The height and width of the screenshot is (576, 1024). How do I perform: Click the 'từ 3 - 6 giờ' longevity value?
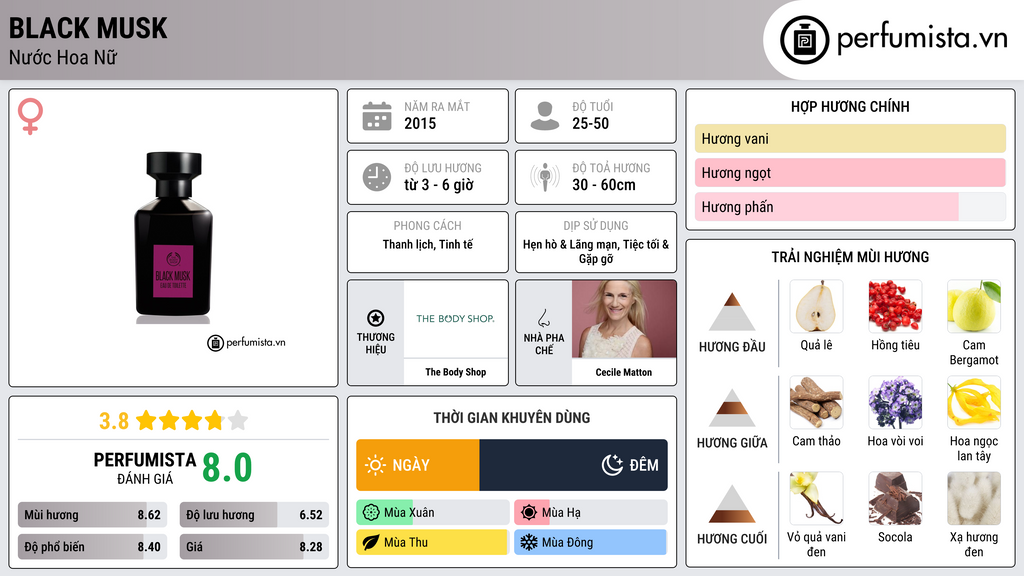point(439,185)
